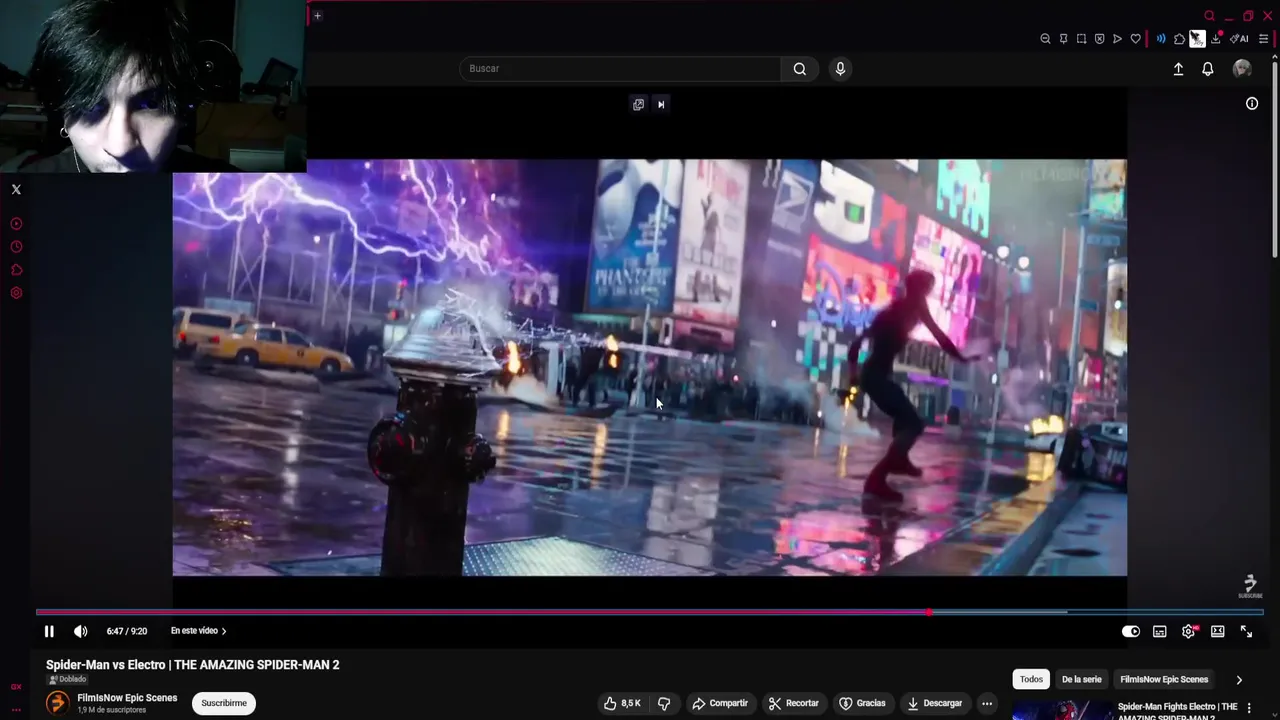Screen dimensions: 1280x720
Task: Open the account avatar menu
Action: 1242,68
